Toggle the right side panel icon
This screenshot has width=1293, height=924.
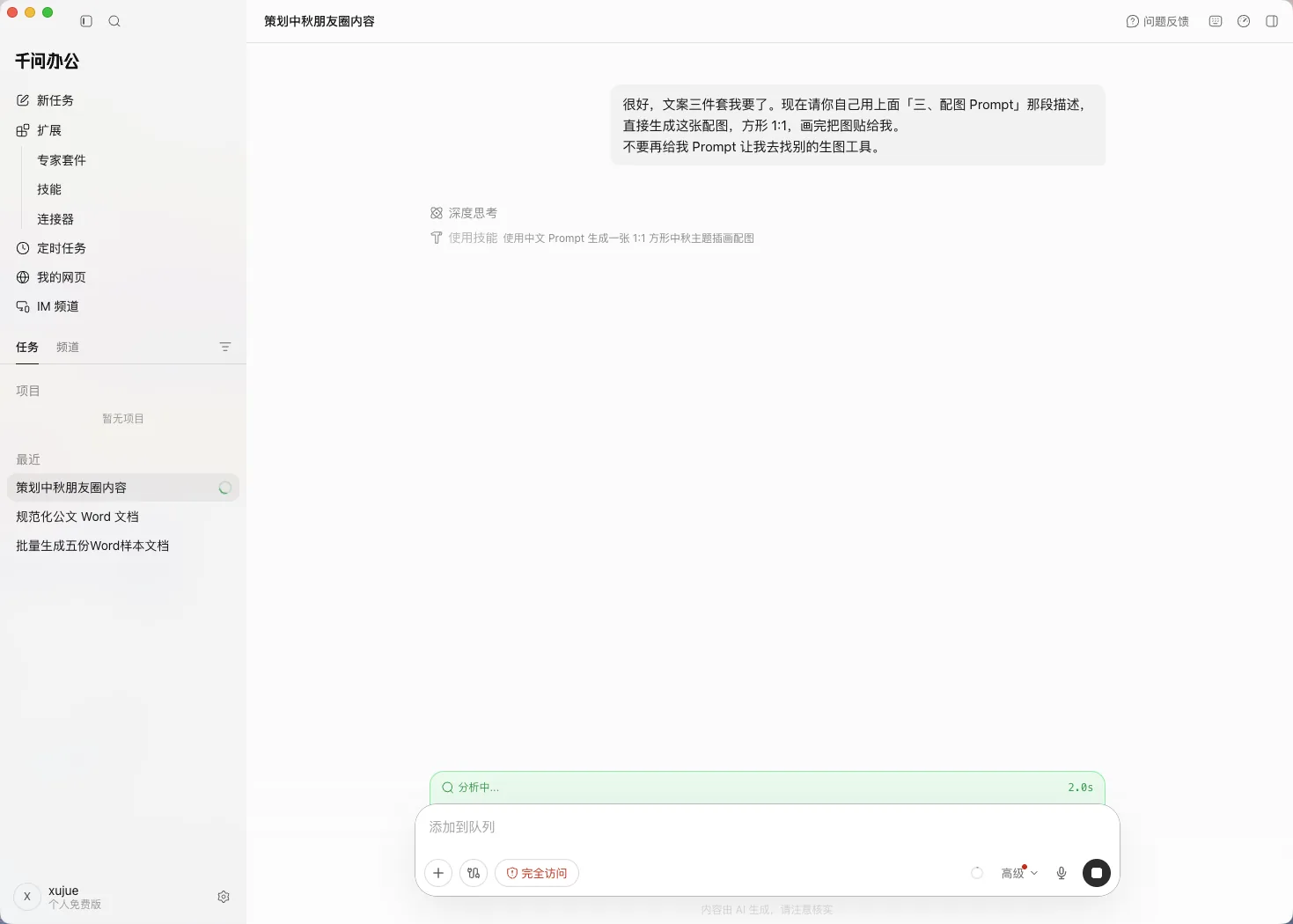click(x=1272, y=21)
